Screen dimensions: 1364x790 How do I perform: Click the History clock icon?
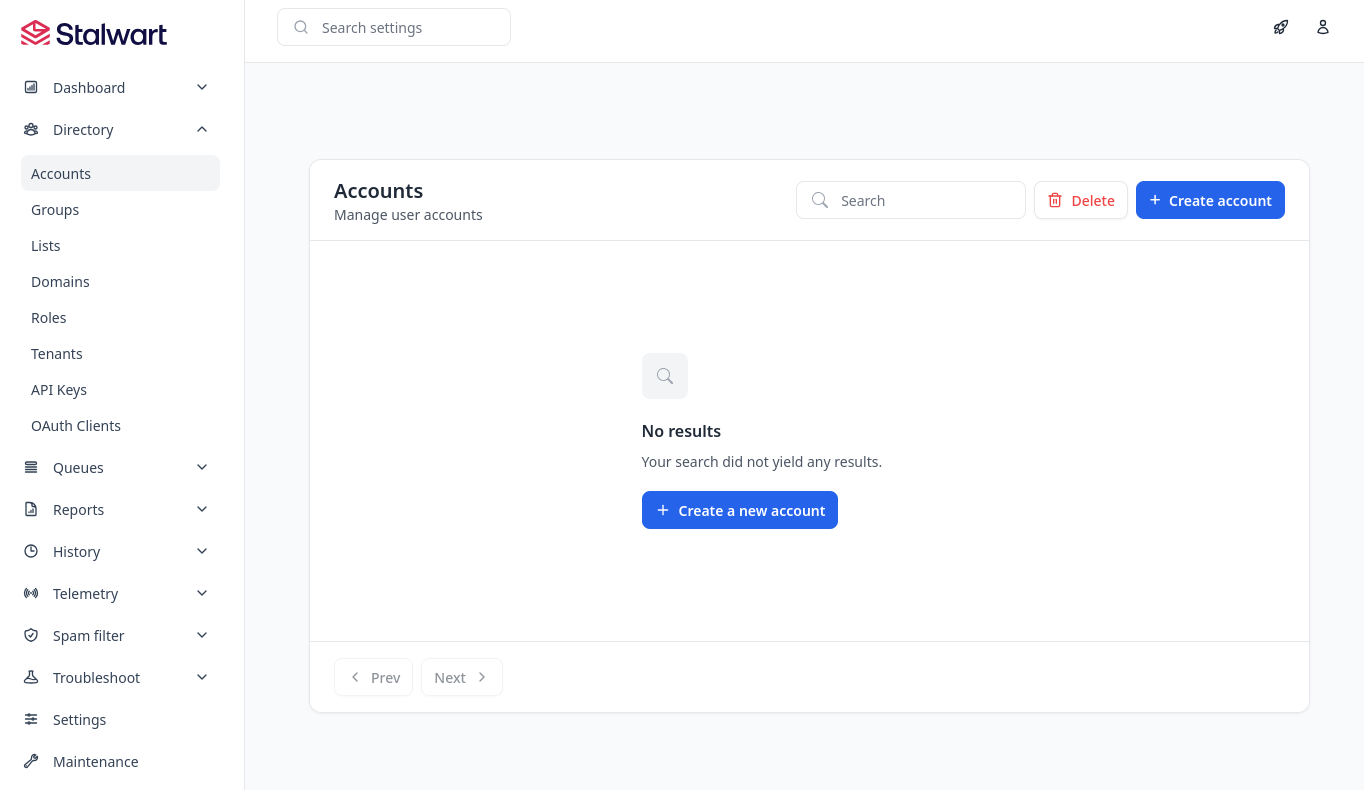[x=31, y=551]
